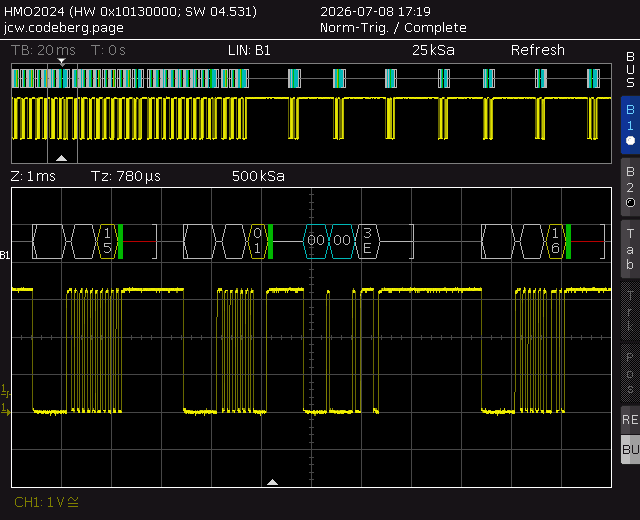This screenshot has height=520, width=640.
Task: Click the CH1 ground level marker
Action: click(5, 410)
